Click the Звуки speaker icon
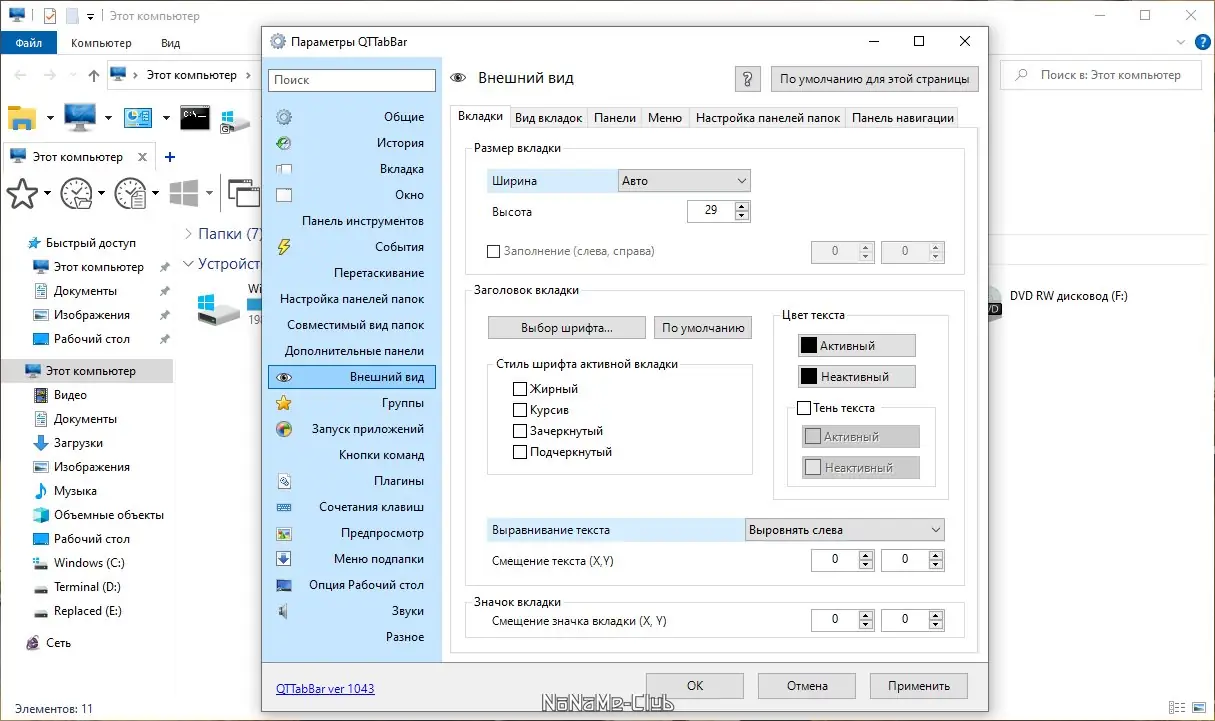This screenshot has height=721, width=1215. click(284, 611)
